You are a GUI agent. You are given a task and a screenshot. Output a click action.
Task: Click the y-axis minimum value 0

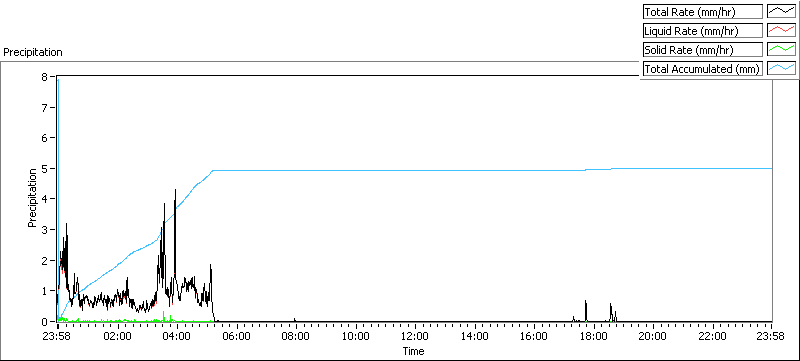tap(44, 322)
